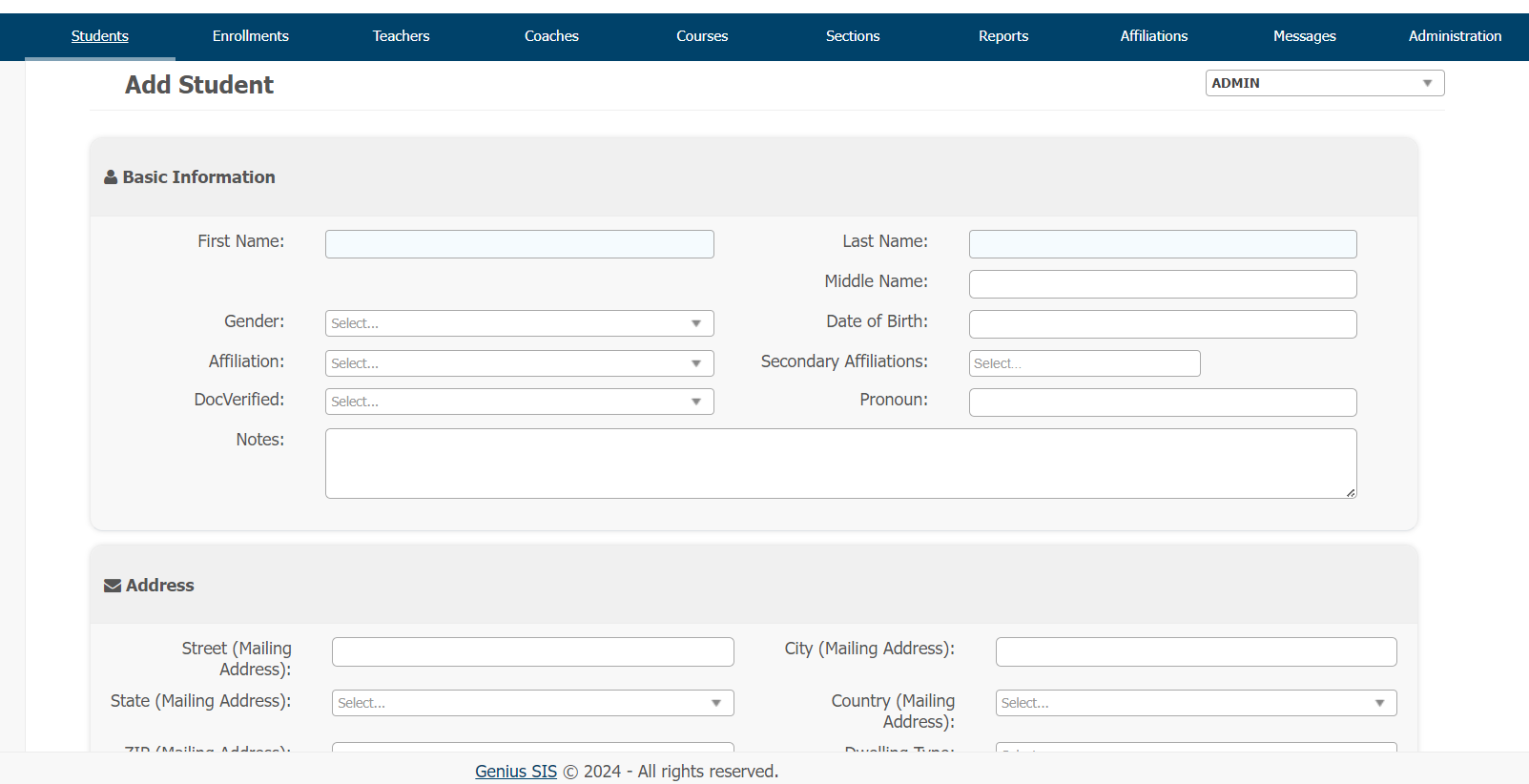Screen dimensions: 1529x784
Task: Open the Administration menu
Action: pos(1454,36)
